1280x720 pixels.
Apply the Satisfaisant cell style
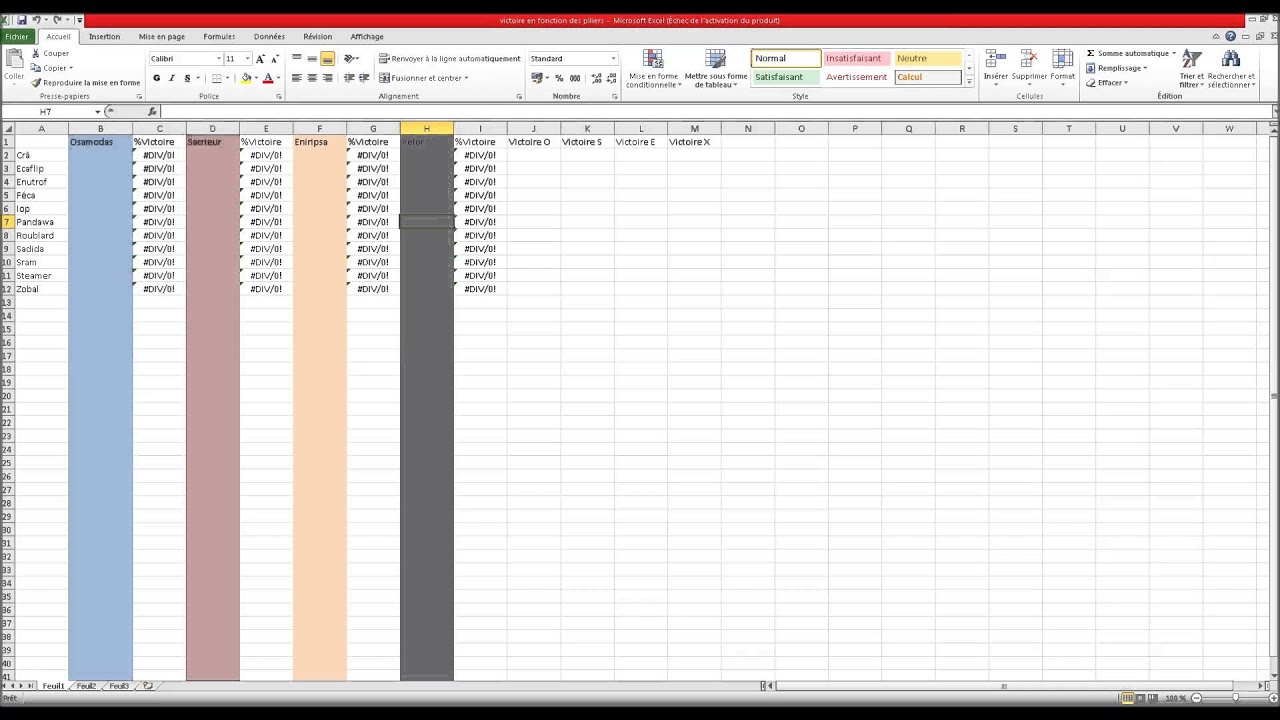point(786,77)
